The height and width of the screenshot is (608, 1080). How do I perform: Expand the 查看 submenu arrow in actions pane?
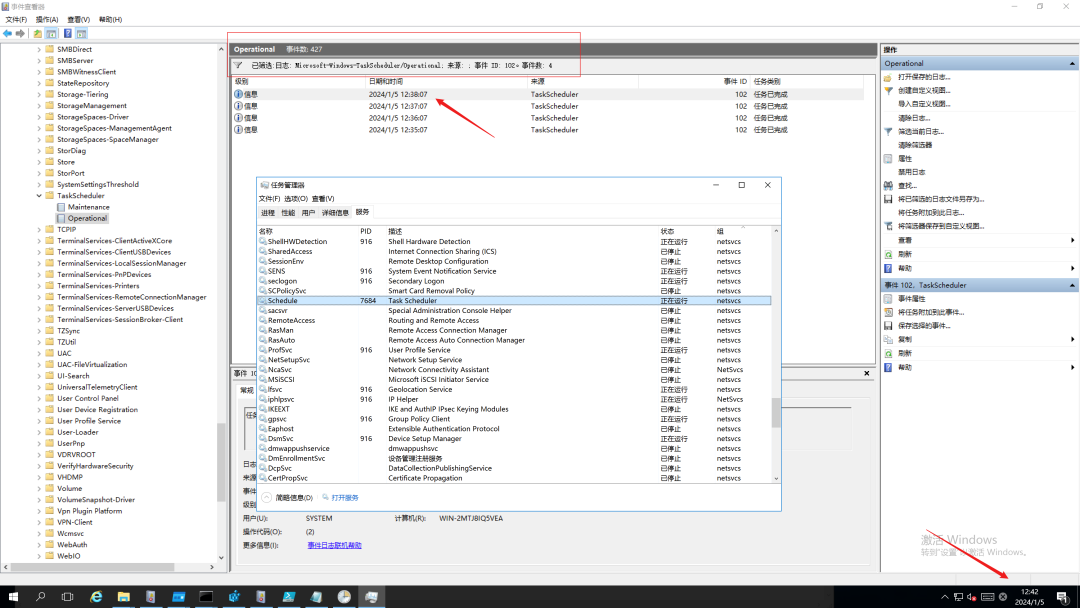click(x=1072, y=240)
